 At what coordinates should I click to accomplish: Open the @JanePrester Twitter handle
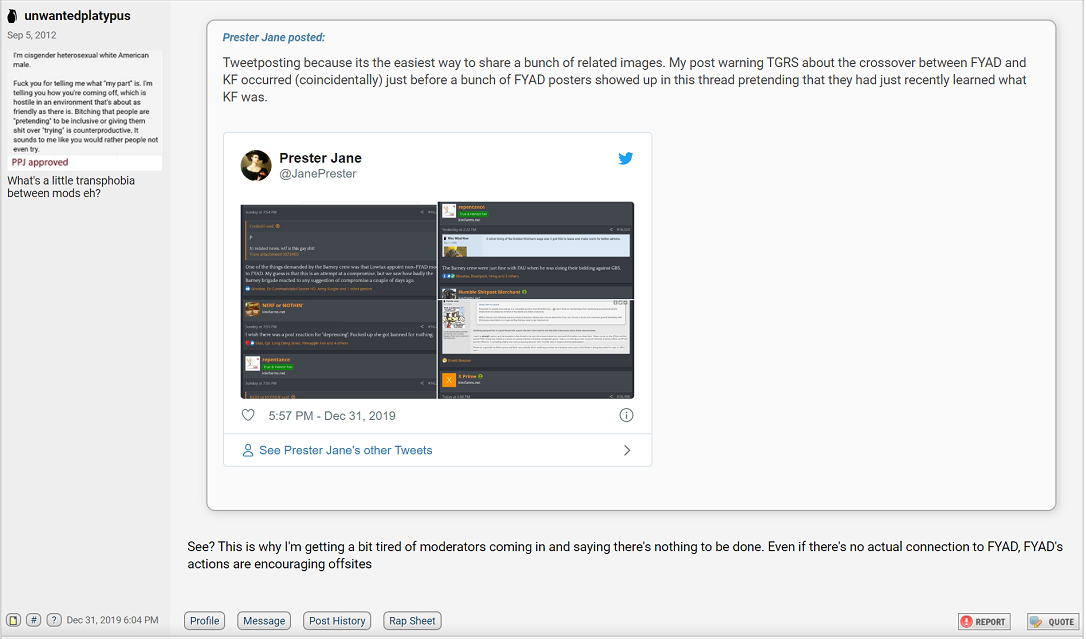tap(318, 174)
